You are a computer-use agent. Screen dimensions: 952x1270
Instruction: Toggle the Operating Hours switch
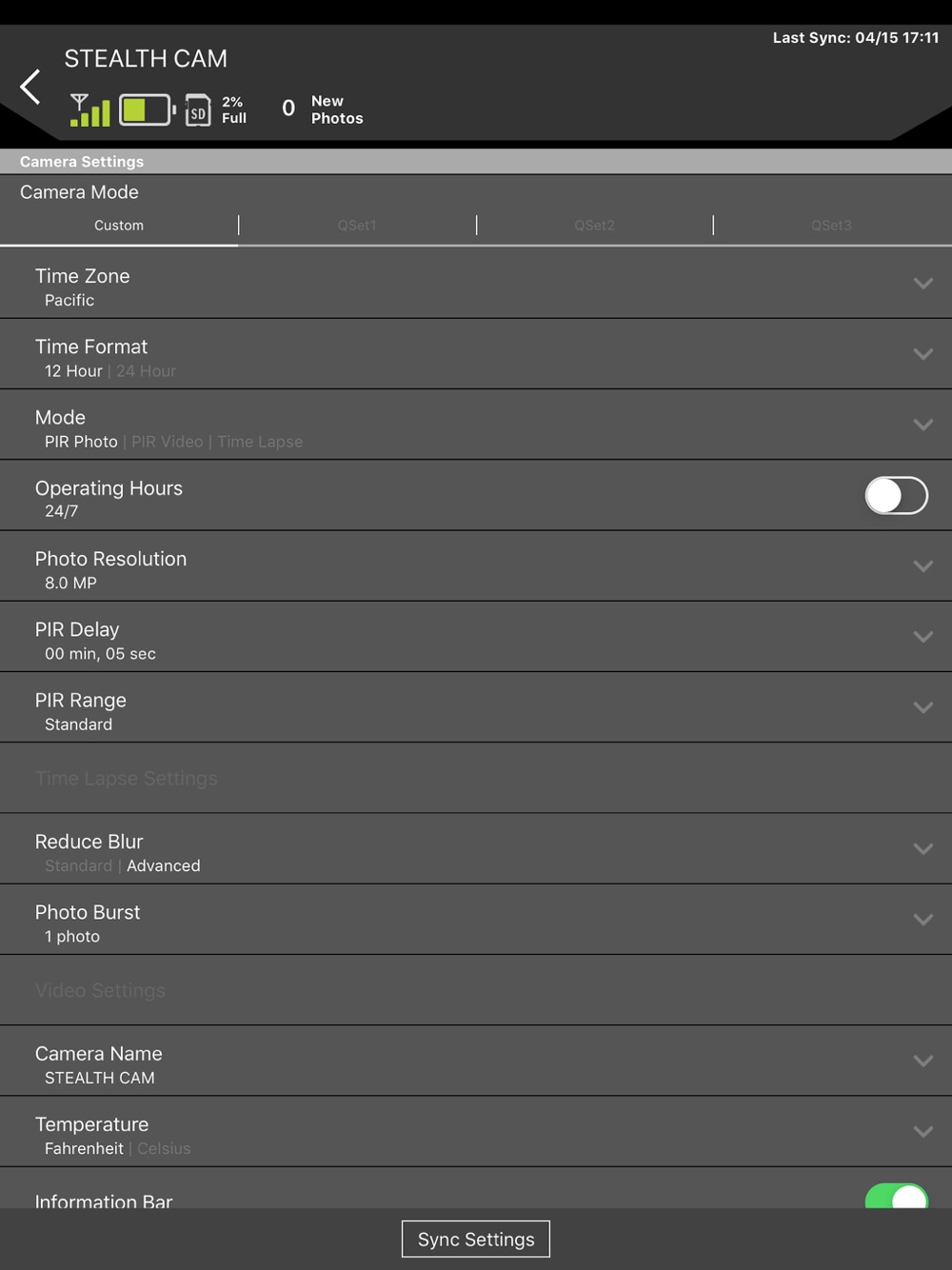(896, 495)
